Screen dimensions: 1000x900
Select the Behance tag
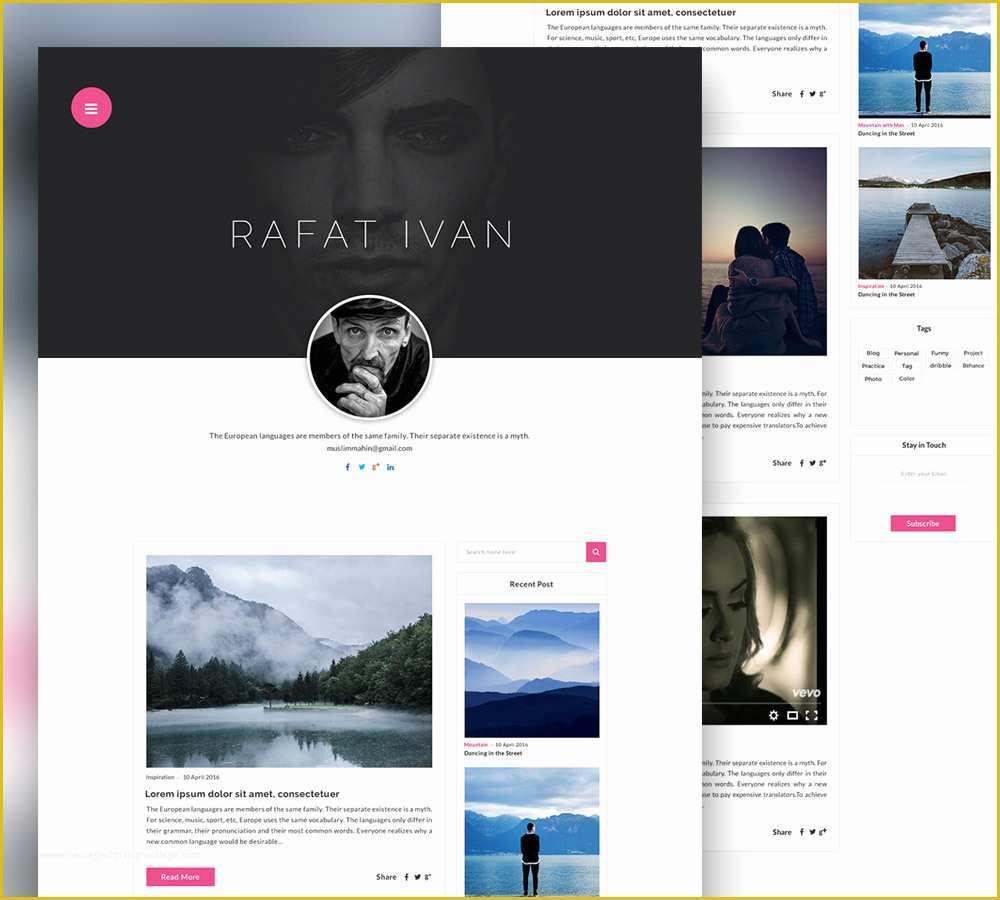point(973,366)
